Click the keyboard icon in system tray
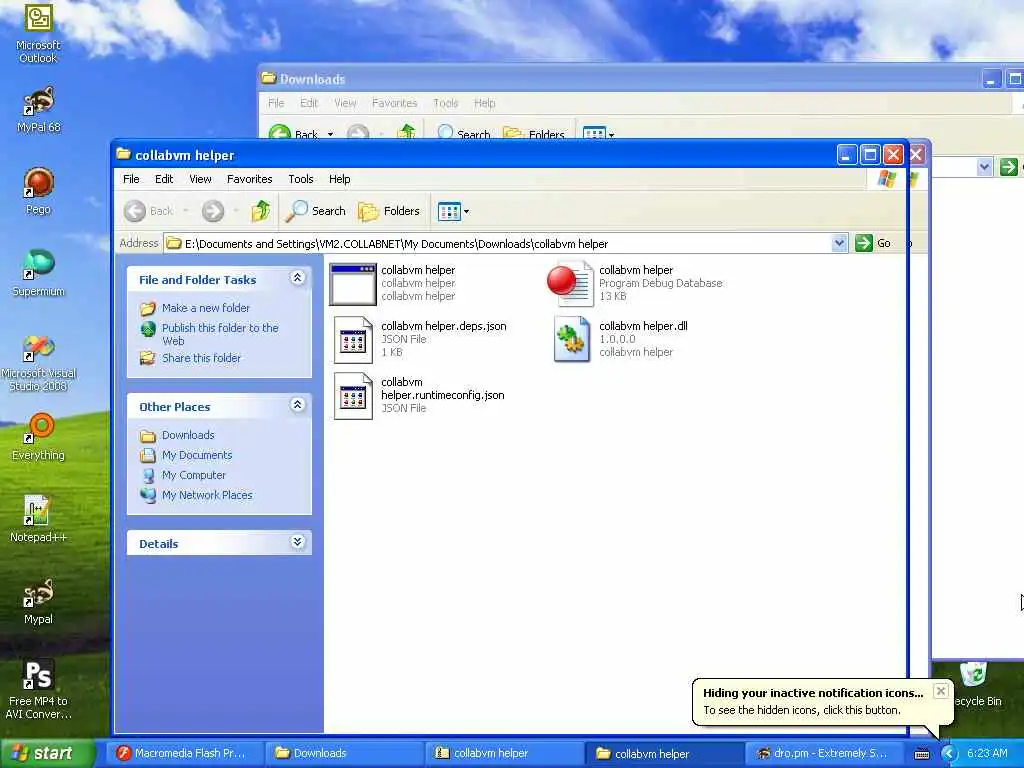The height and width of the screenshot is (768, 1024). coord(921,754)
